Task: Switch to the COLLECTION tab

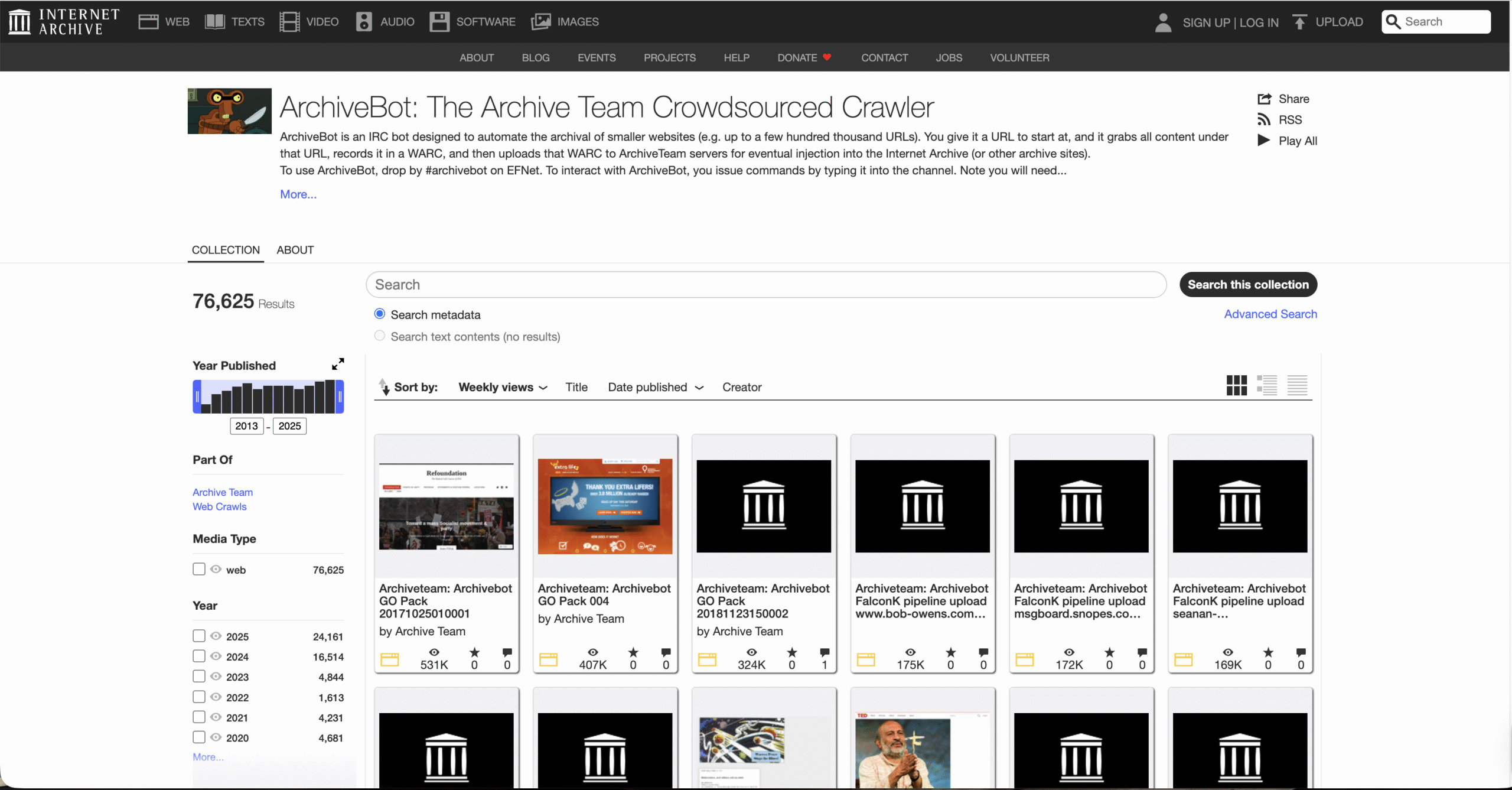Action: pyautogui.click(x=226, y=250)
